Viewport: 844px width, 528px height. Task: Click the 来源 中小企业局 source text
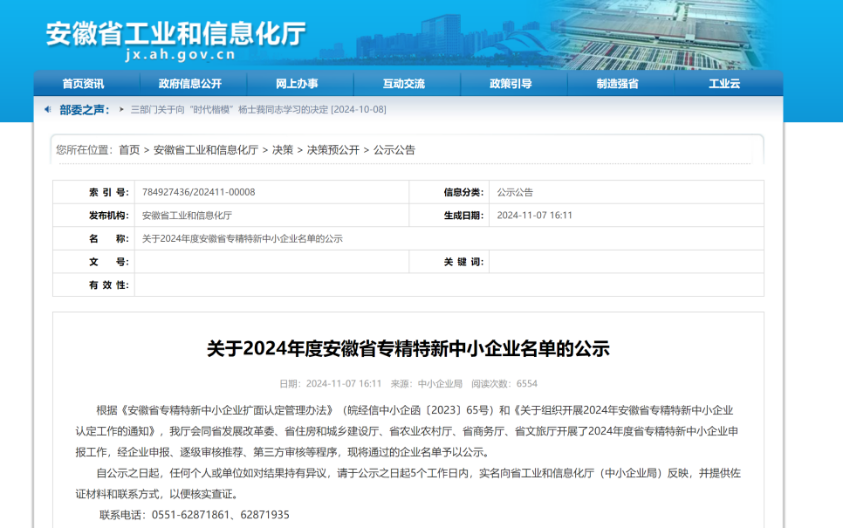pyautogui.click(x=426, y=383)
